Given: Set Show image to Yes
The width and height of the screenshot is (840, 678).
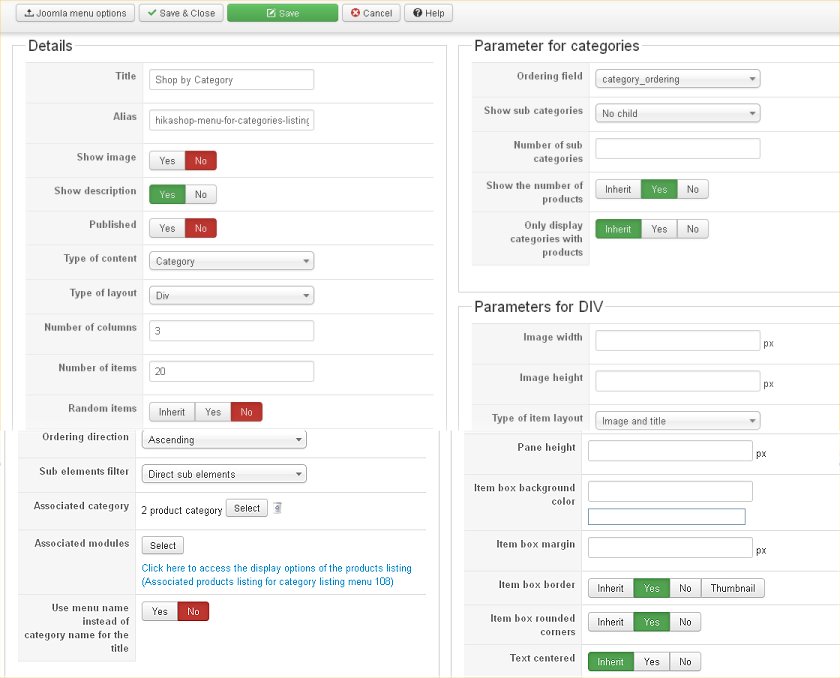Looking at the screenshot, I should pos(167,161).
